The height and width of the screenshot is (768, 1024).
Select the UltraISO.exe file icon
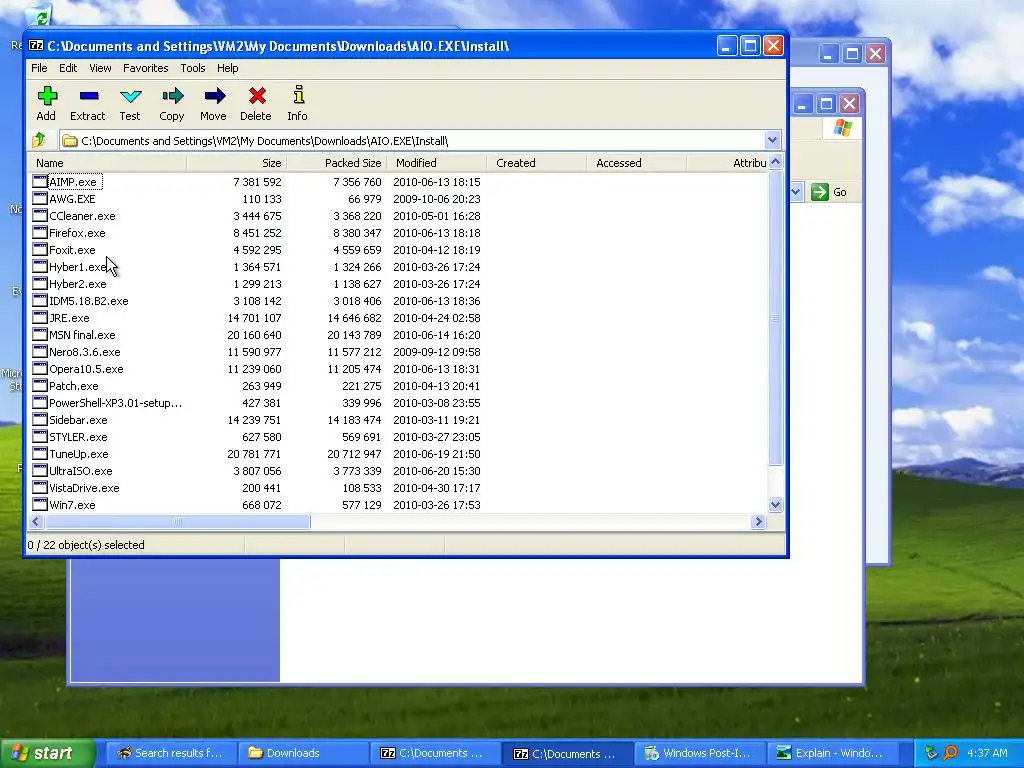point(40,470)
